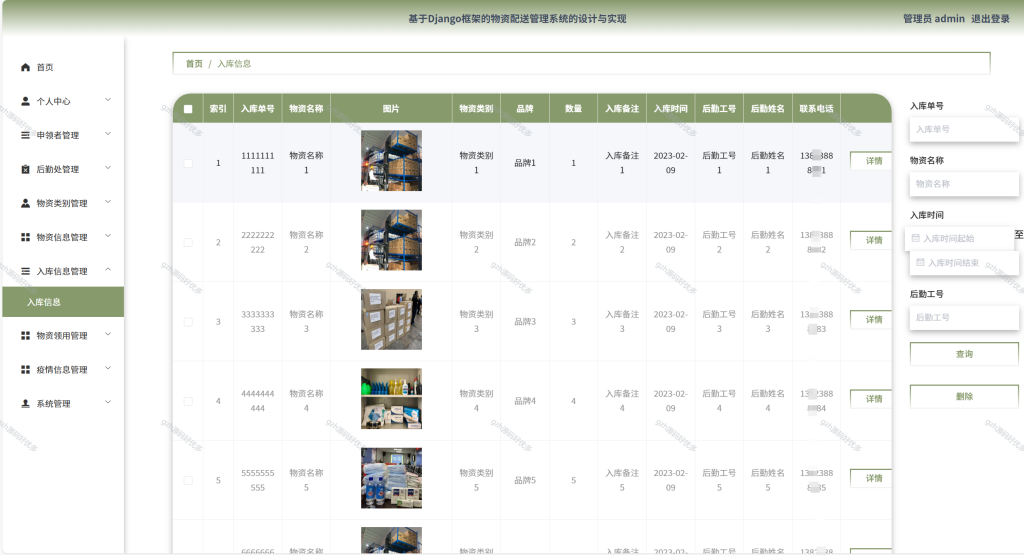Click 退出登录 to log out
Viewport: 1024px width, 555px height.
point(990,19)
